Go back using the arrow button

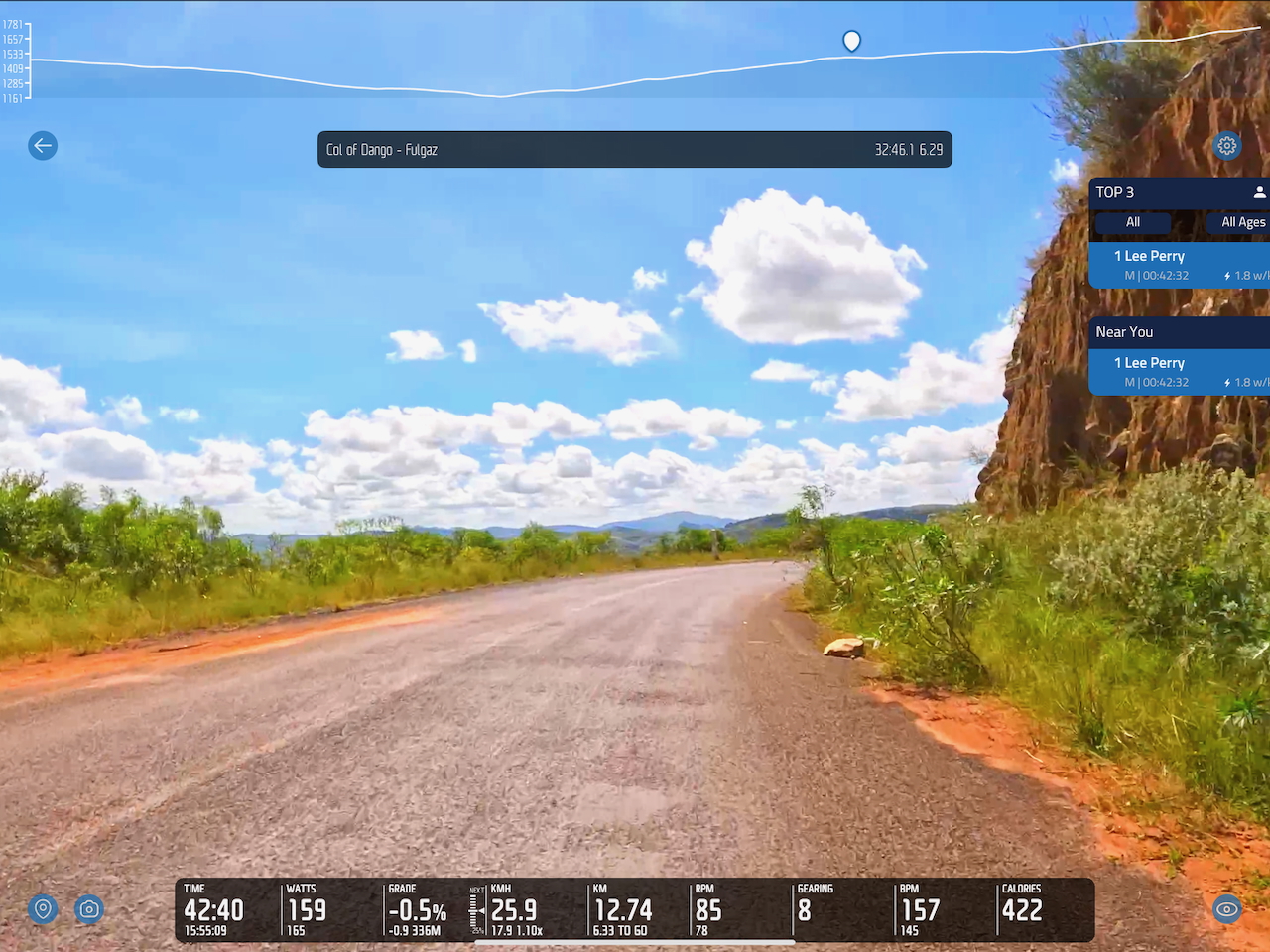coord(43,146)
